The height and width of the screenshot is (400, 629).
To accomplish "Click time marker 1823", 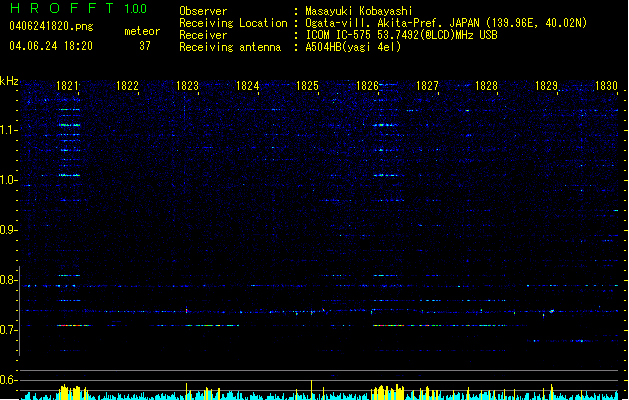I will (187, 86).
